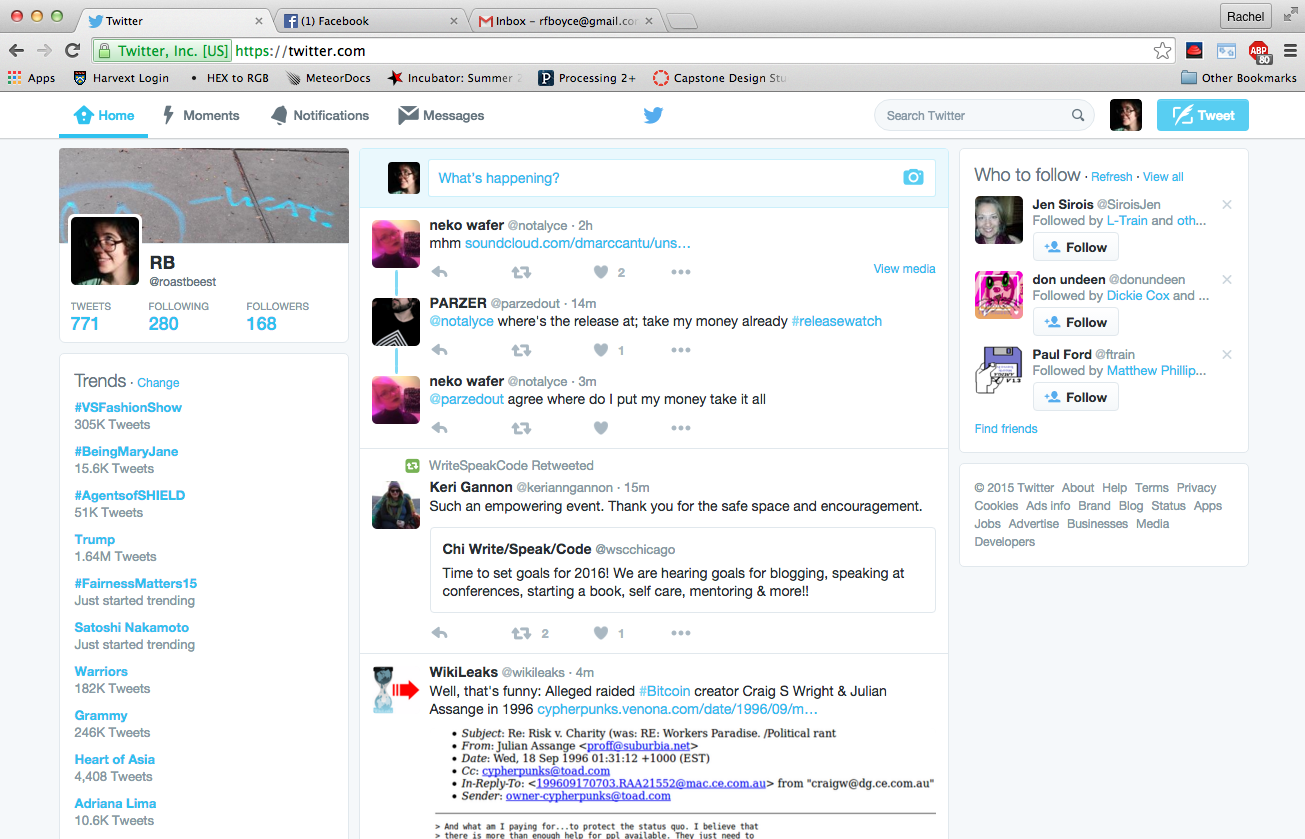Follow Paul Ford
1305x839 pixels.
[x=1076, y=397]
